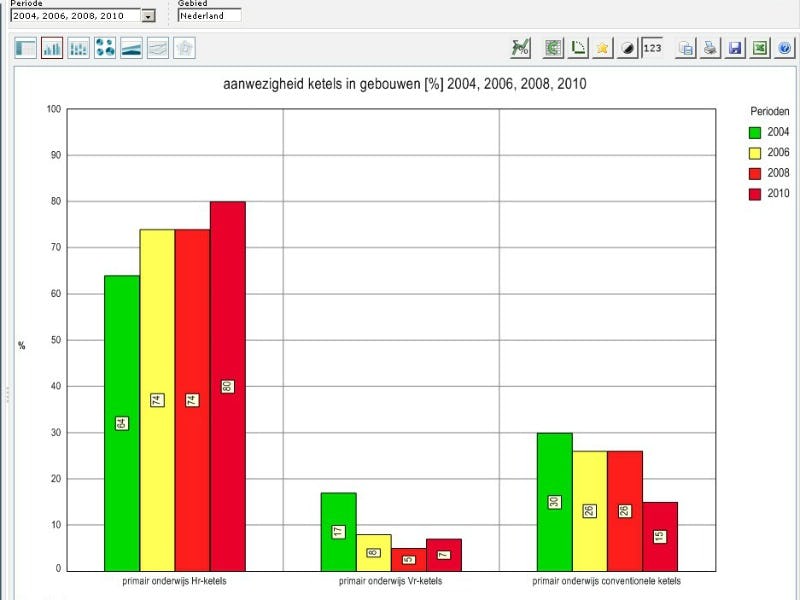800x600 pixels.
Task: Open the Periode dropdown arrow
Action: (x=149, y=16)
